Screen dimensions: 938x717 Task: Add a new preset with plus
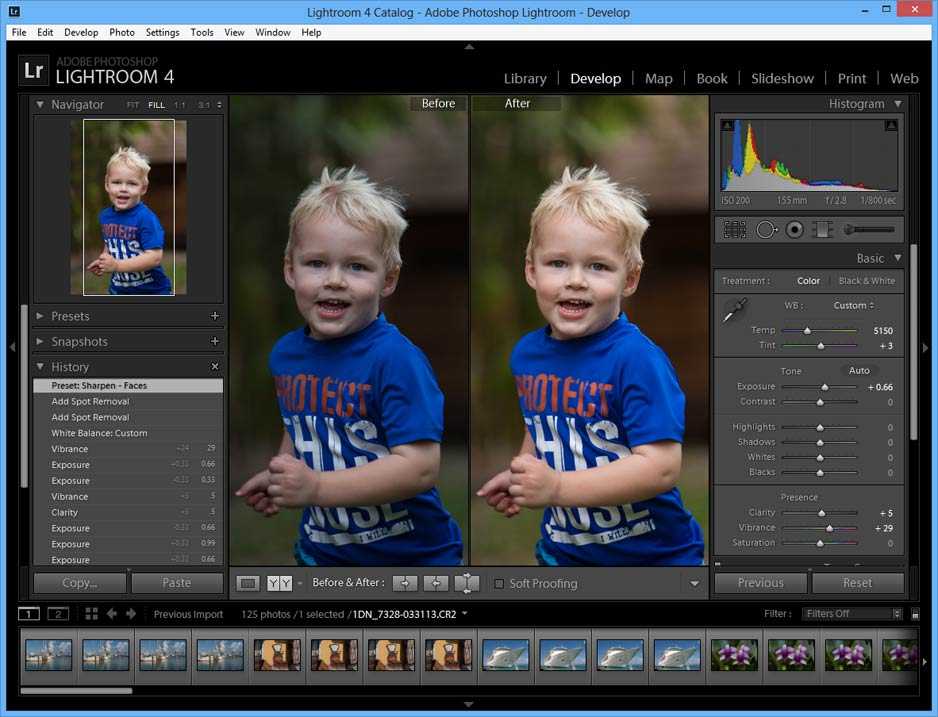215,316
